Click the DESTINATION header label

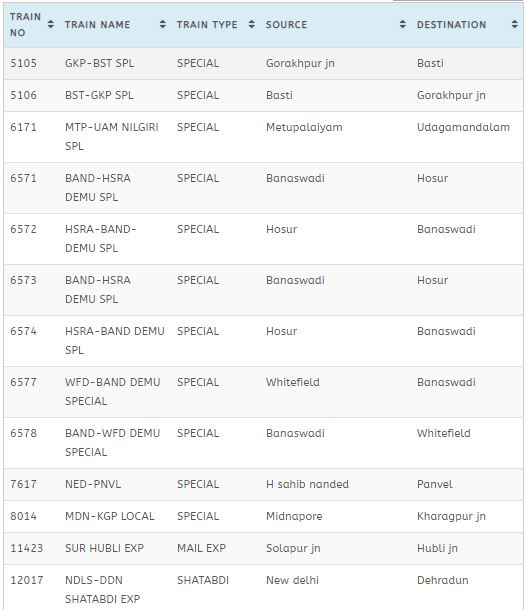[452, 25]
